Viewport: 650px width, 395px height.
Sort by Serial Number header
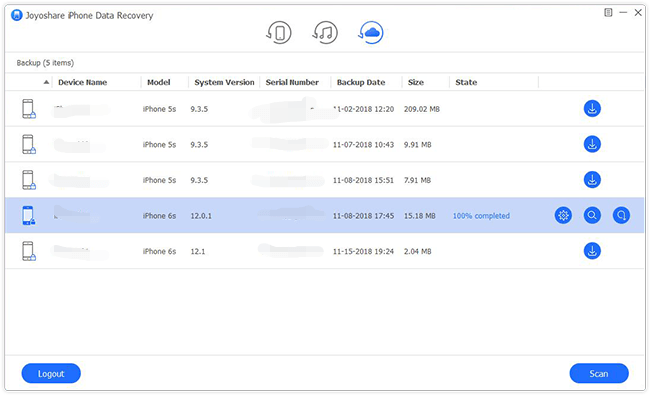pos(292,82)
